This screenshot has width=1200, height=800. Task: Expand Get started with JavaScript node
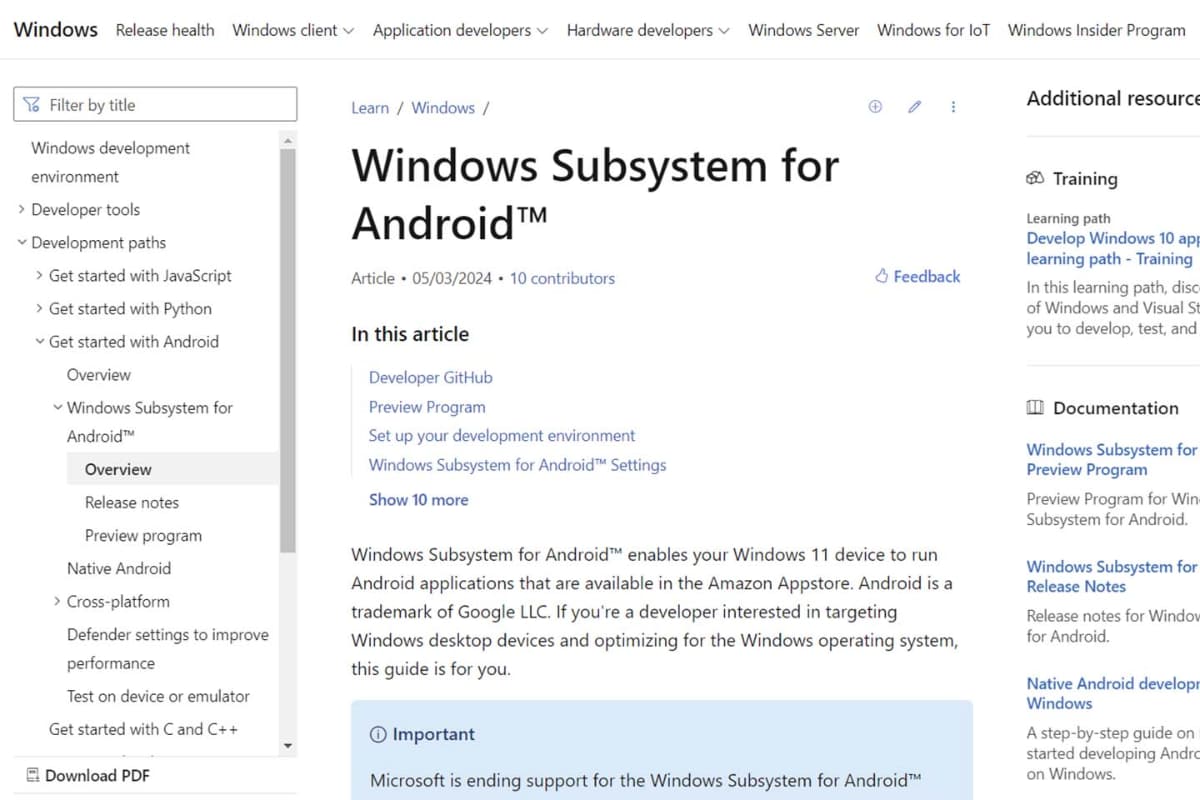(39, 276)
